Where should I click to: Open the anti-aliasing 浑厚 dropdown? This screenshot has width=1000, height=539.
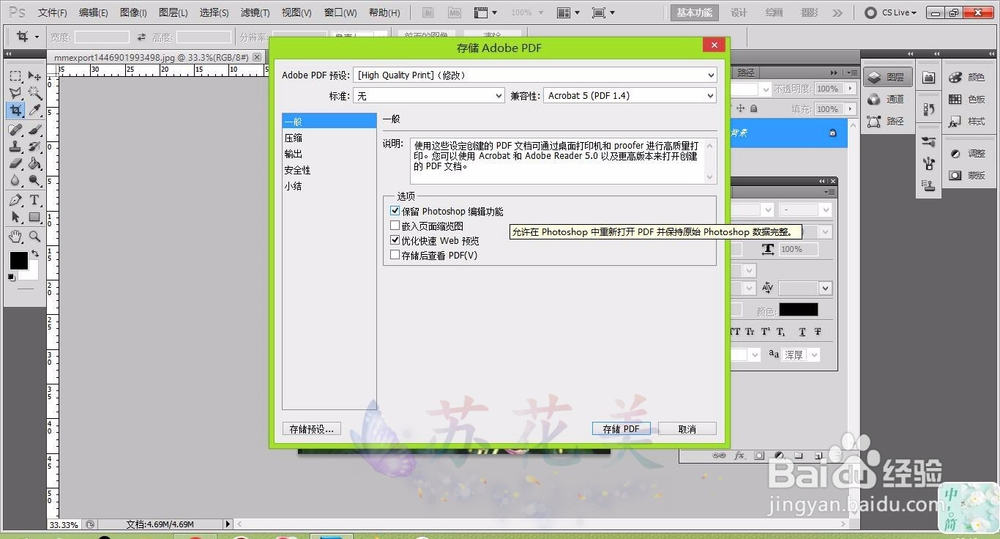pyautogui.click(x=801, y=355)
